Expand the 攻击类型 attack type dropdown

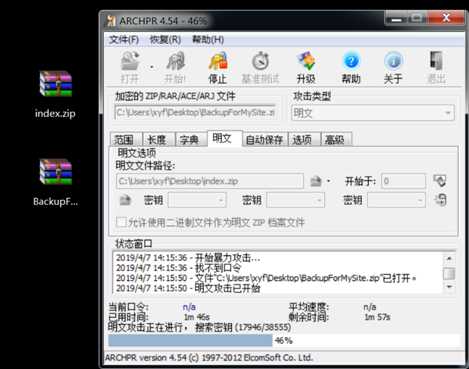448,113
